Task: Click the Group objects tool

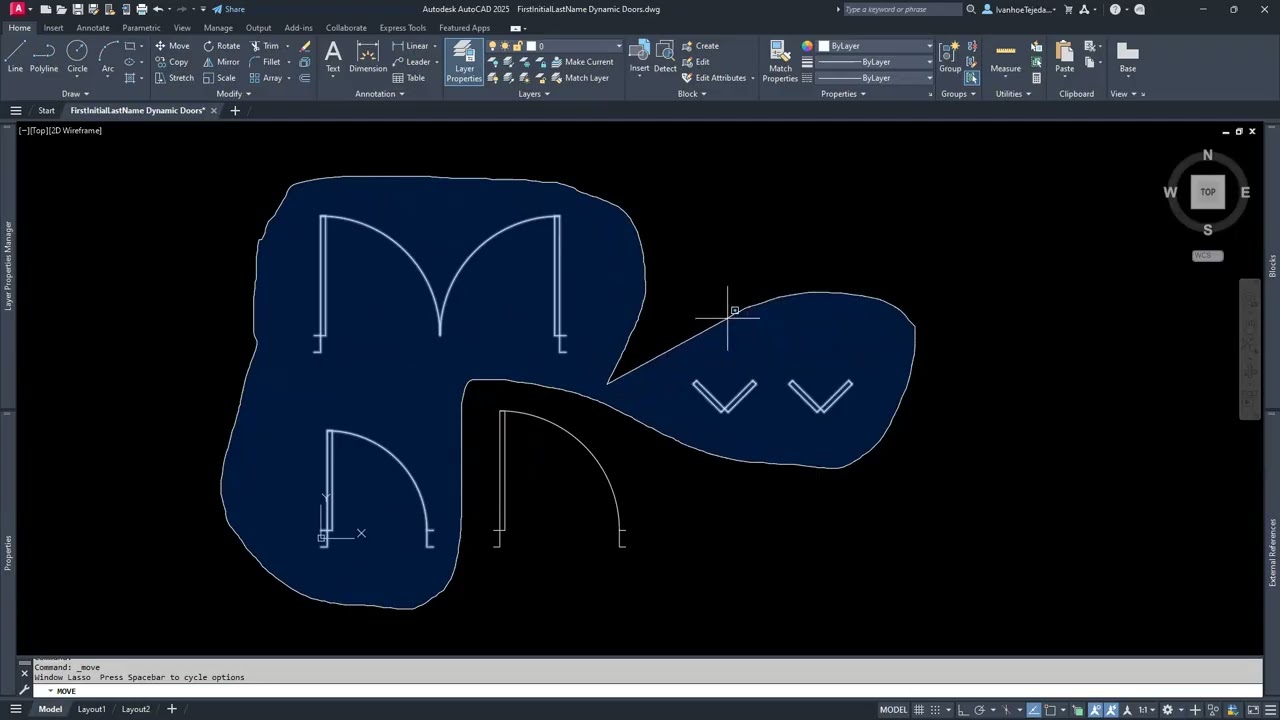Action: pos(950,56)
